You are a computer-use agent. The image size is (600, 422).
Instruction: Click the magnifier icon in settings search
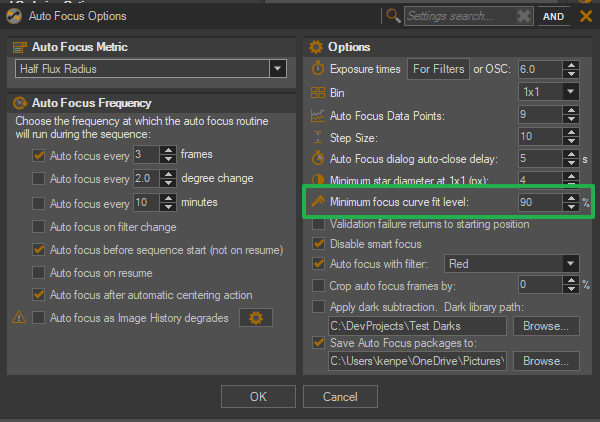(393, 16)
